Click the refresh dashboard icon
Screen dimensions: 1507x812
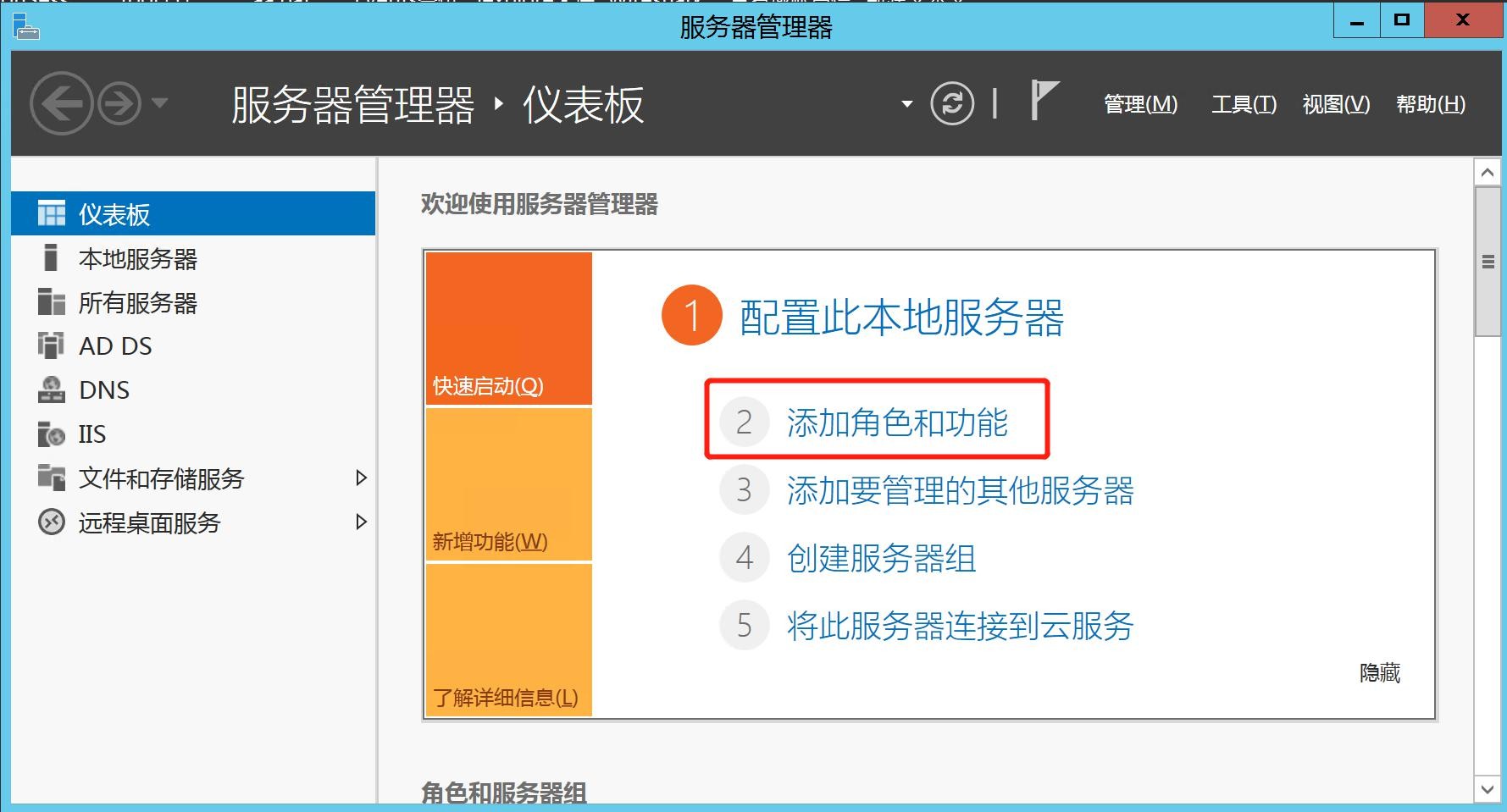952,104
